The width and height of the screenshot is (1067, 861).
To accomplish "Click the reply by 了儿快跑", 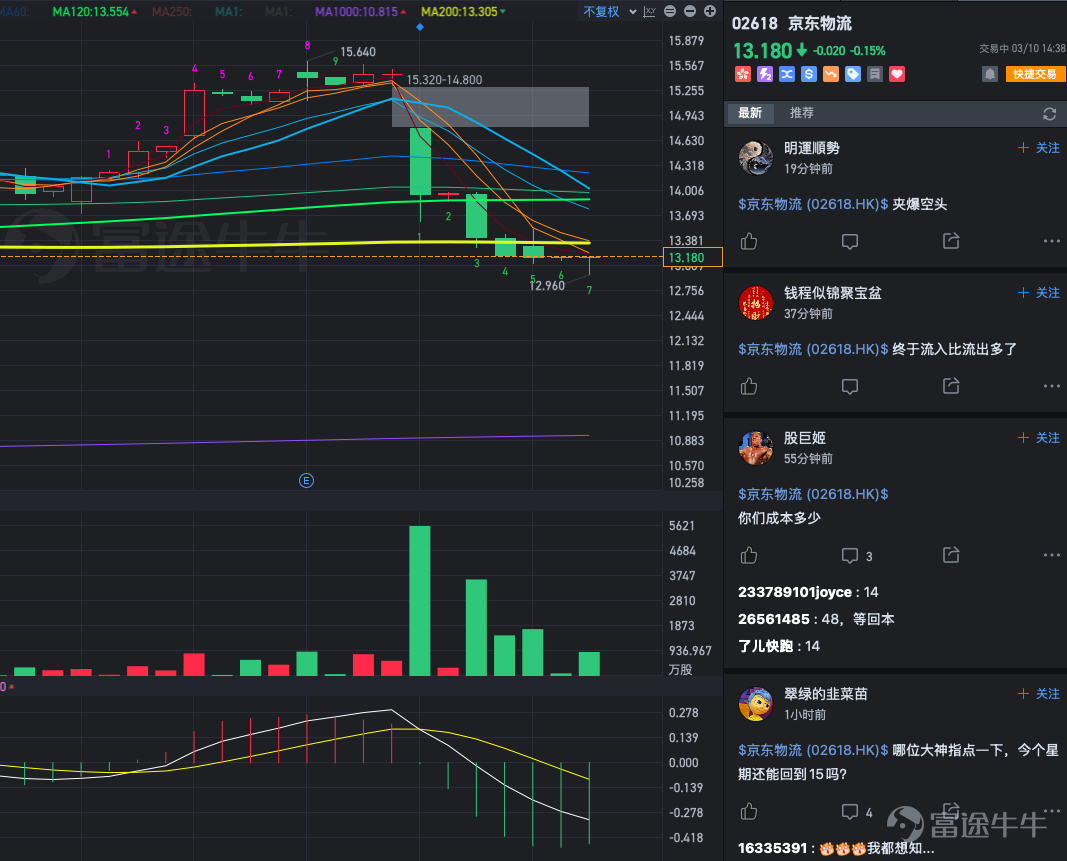I will [x=778, y=646].
